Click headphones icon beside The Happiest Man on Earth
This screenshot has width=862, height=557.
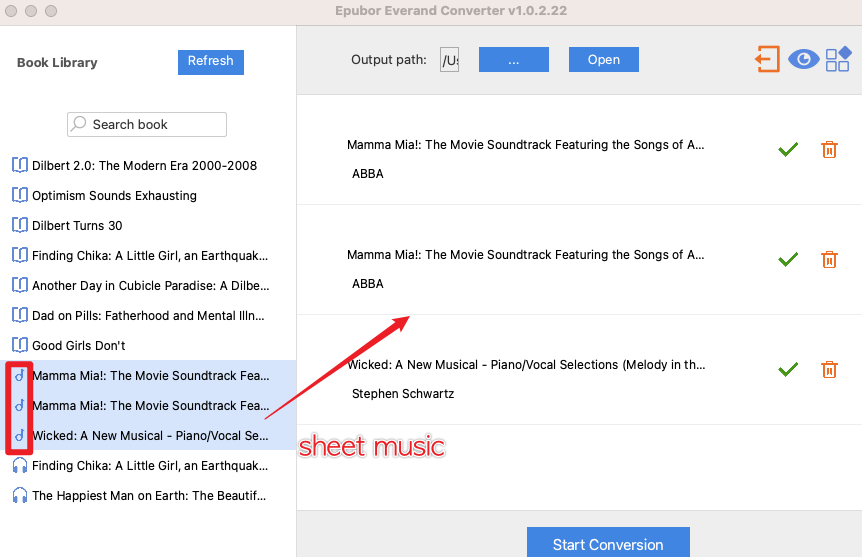point(20,495)
